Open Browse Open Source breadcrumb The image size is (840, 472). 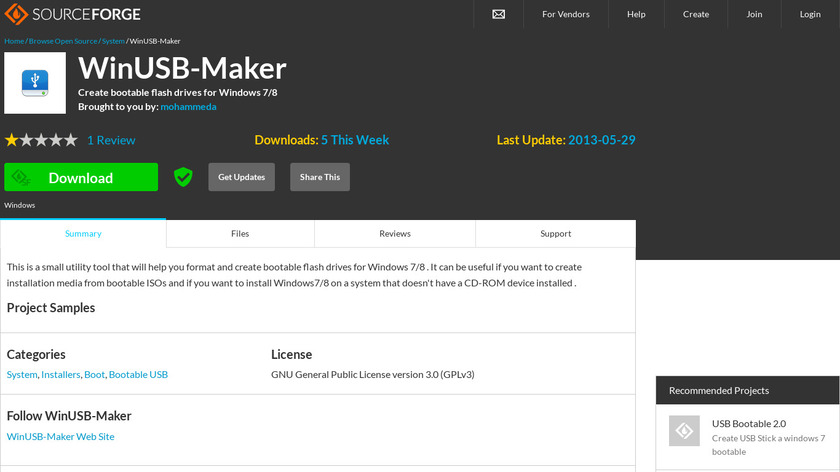pyautogui.click(x=63, y=41)
